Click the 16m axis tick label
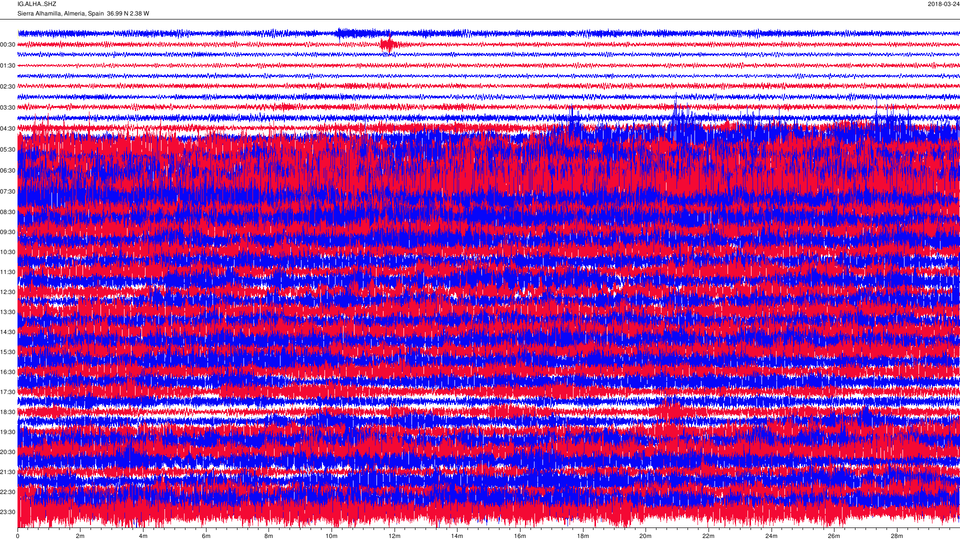Screen dimensions: 960x540 (x=520, y=536)
